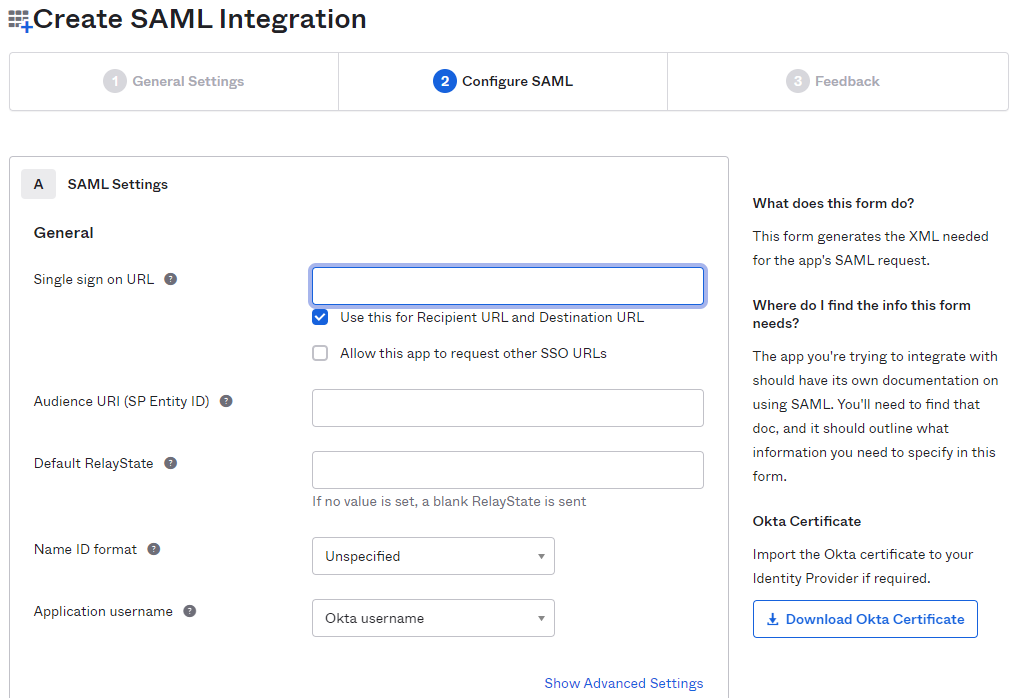Select the Configure SAML step
This screenshot has width=1018, height=698.
(x=503, y=81)
